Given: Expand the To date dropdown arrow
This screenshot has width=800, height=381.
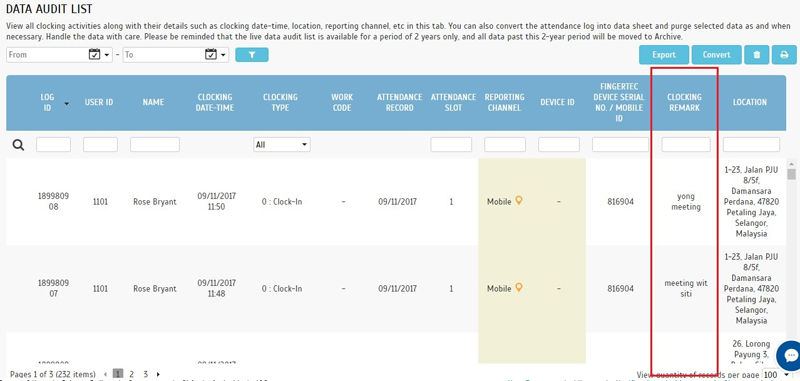Looking at the screenshot, I should point(223,55).
